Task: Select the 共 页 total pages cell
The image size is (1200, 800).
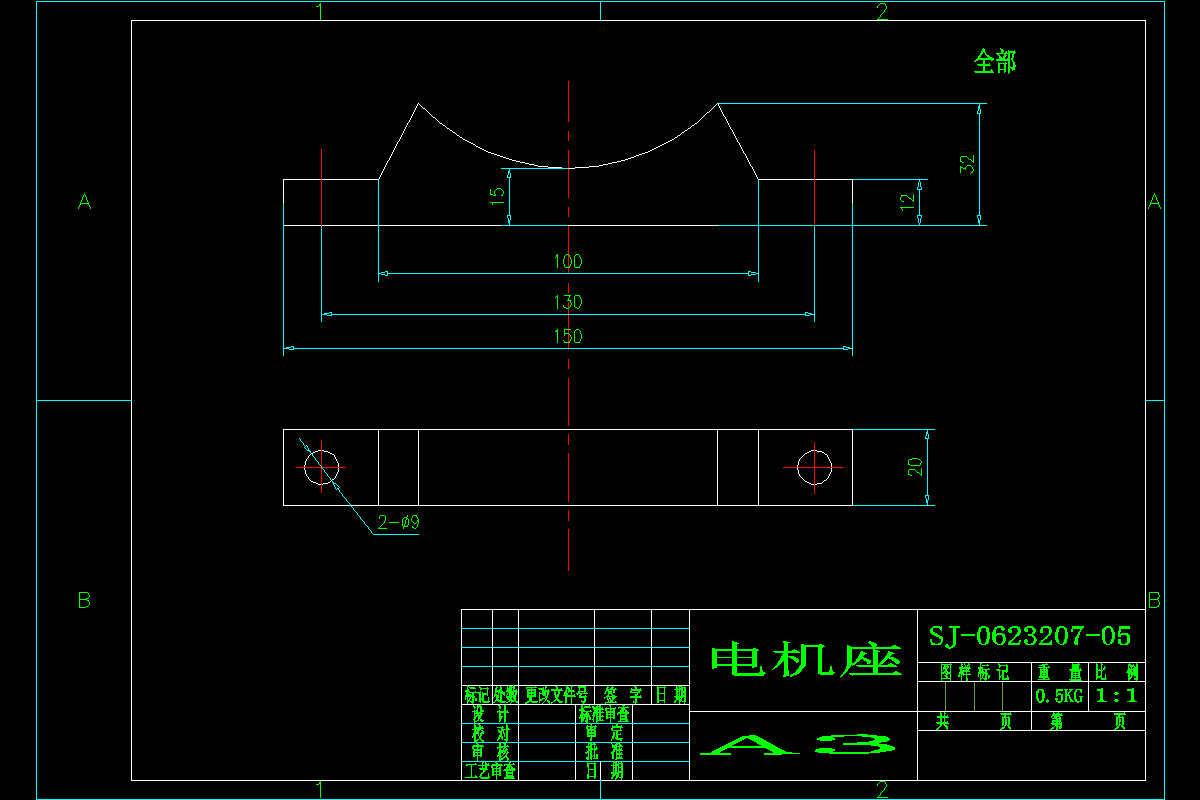Action: pyautogui.click(x=974, y=721)
